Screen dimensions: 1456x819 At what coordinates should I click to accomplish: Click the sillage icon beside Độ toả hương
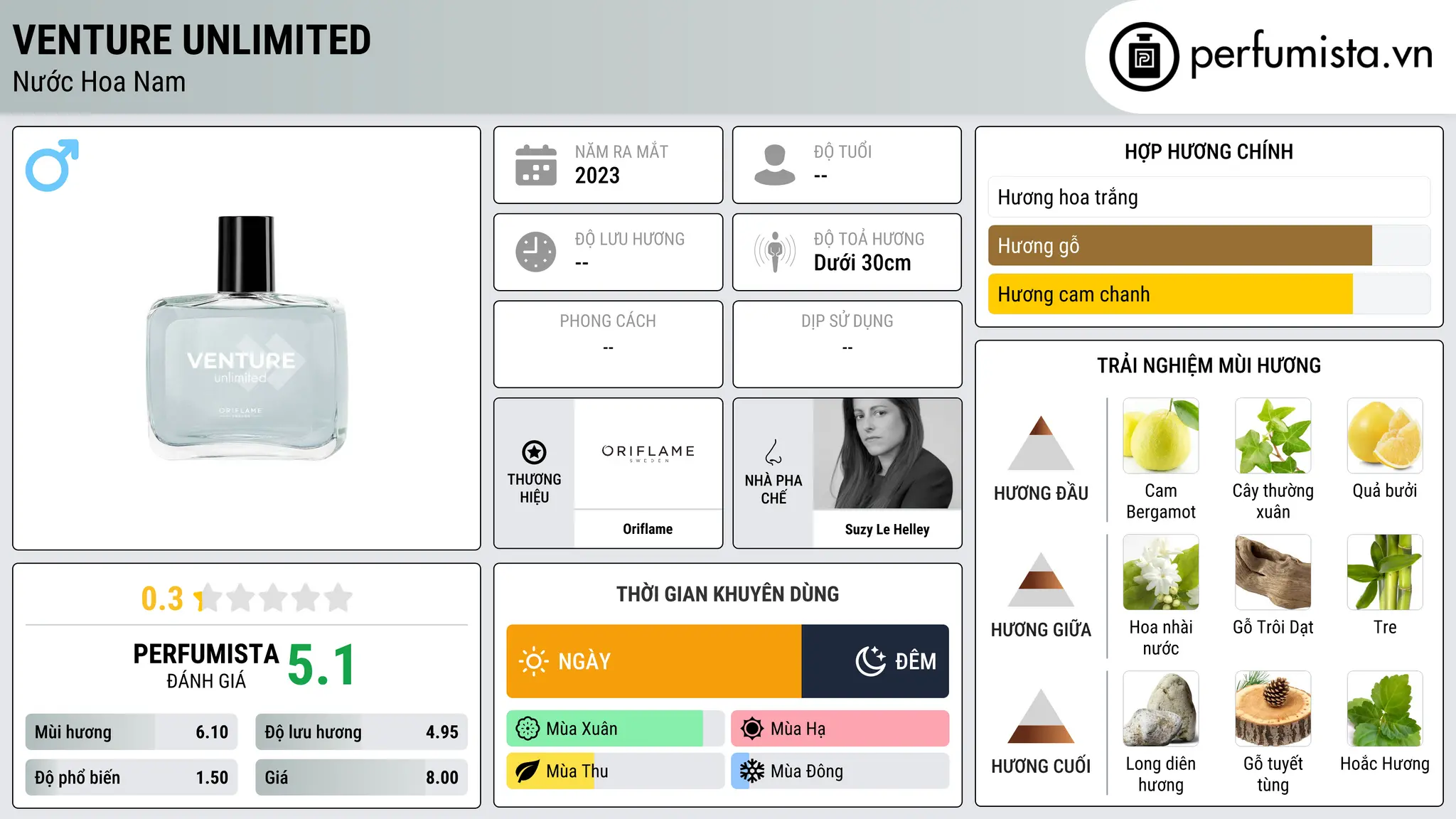[x=774, y=252]
